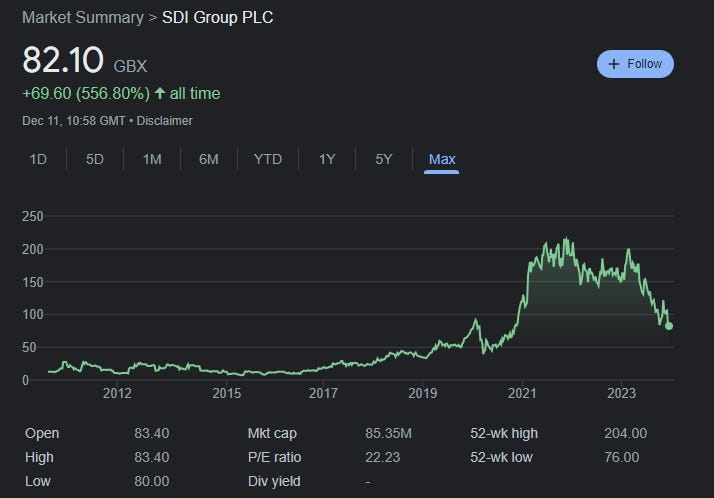The image size is (714, 498).
Task: Click the 250 y-axis label
Action: click(x=33, y=216)
